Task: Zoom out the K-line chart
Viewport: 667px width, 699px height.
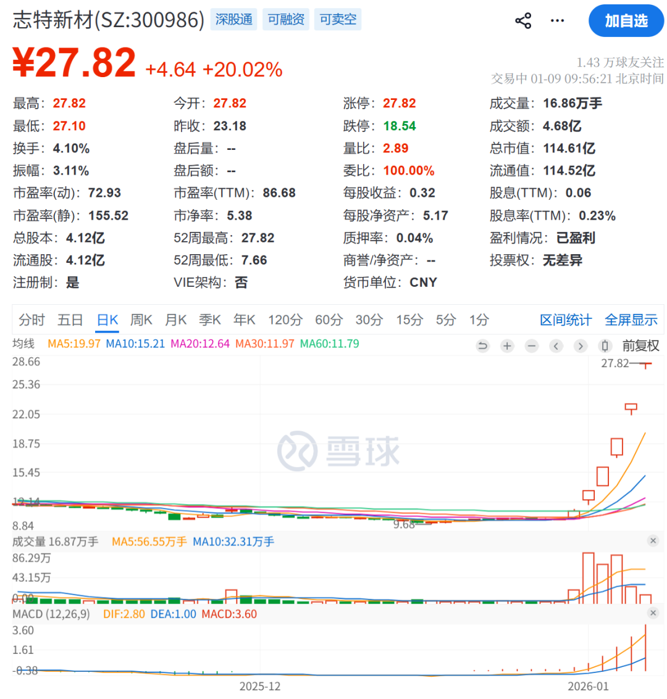Action: coord(532,346)
